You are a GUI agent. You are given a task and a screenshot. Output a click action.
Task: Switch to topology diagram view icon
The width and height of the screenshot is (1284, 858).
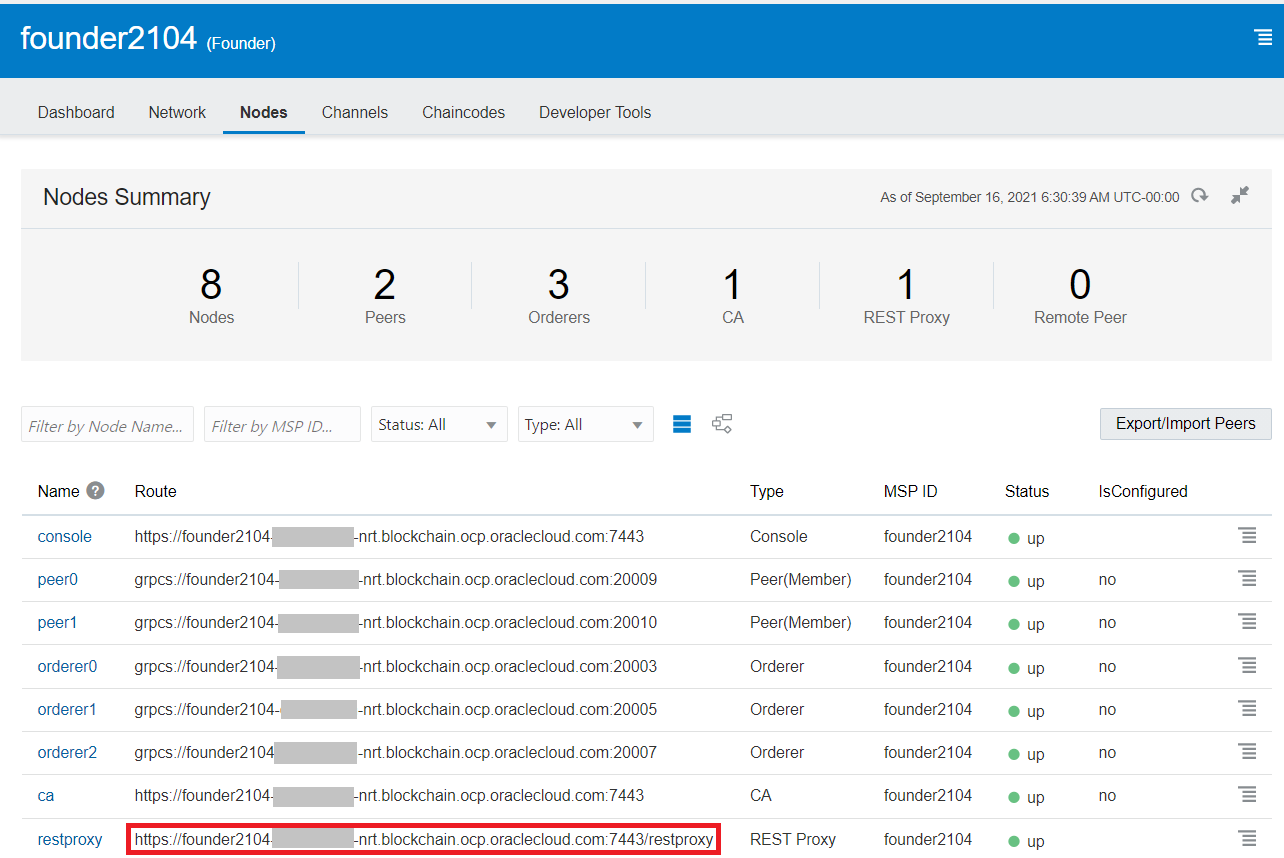722,424
